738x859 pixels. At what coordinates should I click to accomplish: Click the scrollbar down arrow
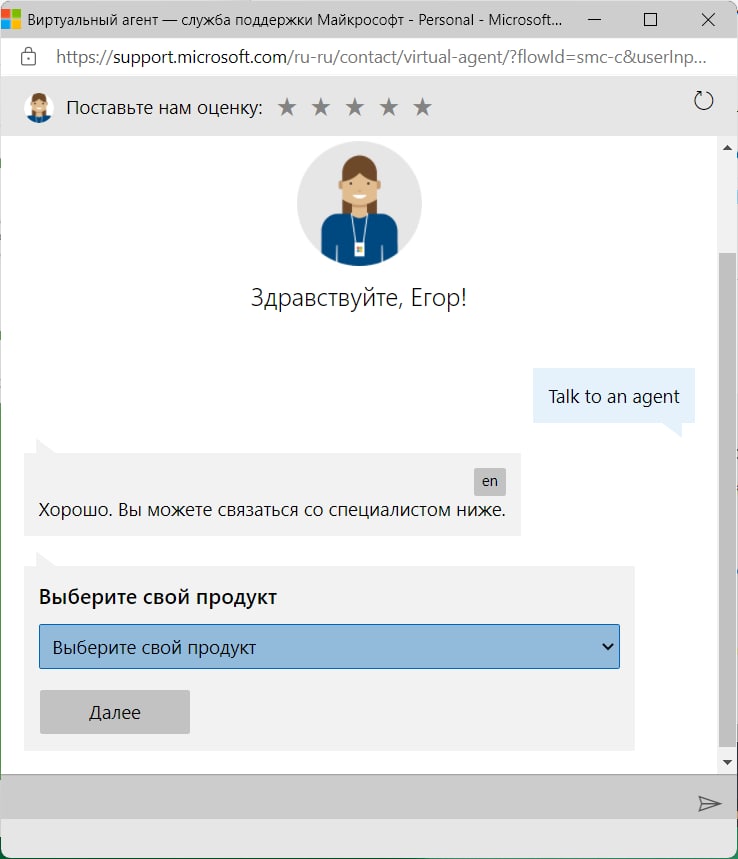(x=728, y=762)
